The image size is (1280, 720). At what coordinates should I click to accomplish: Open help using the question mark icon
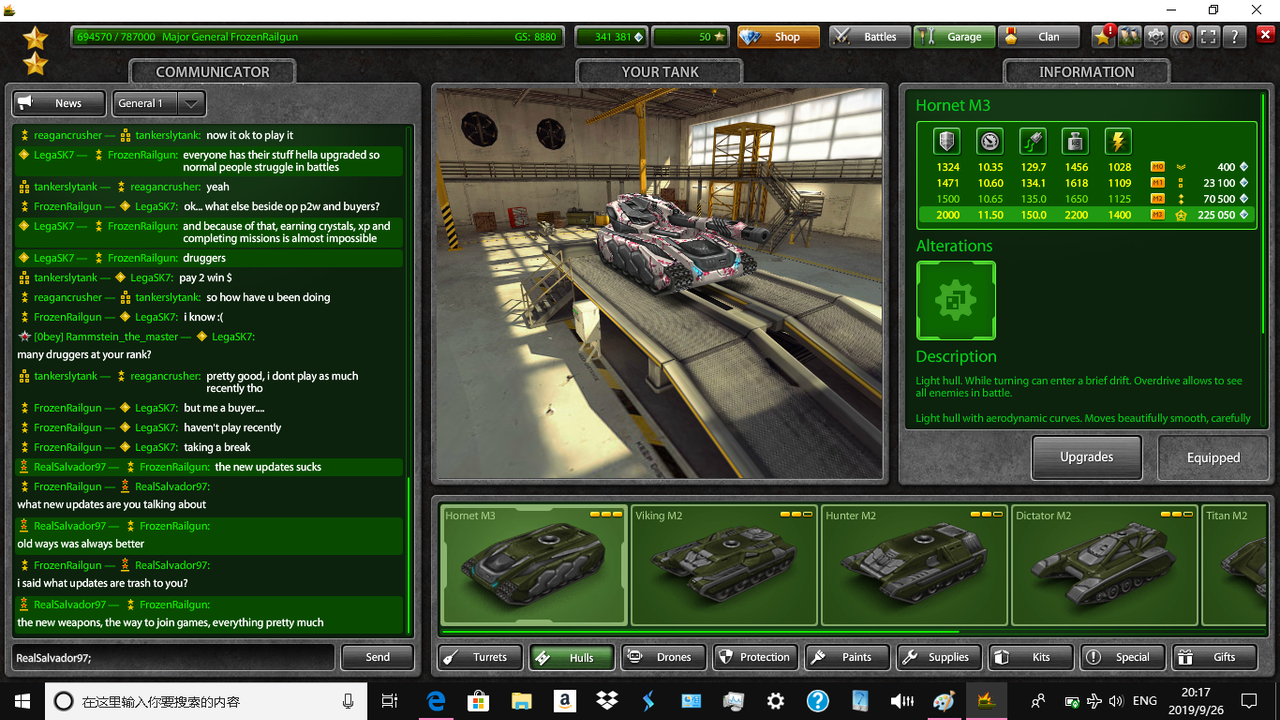pos(1234,36)
